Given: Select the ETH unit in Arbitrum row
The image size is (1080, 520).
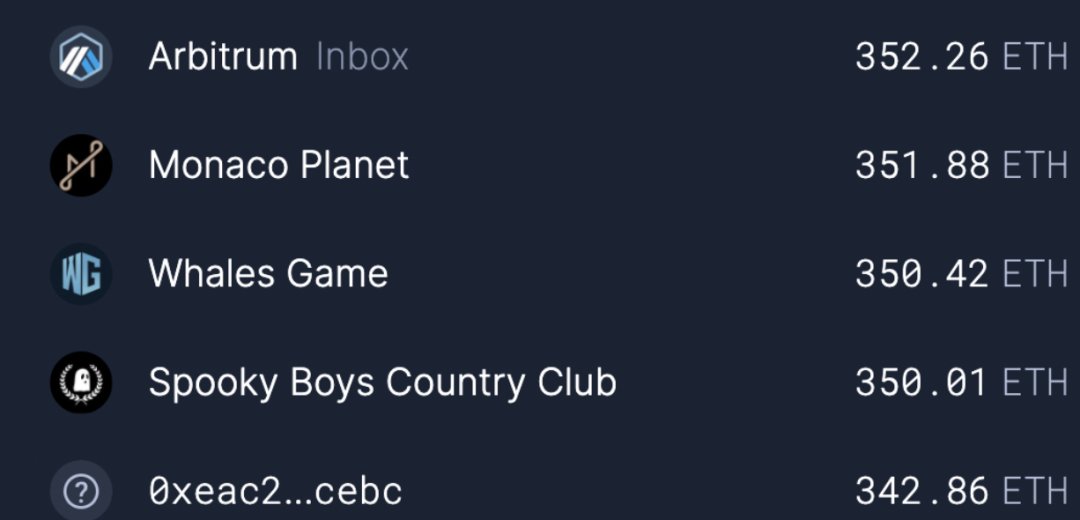Looking at the screenshot, I should (1035, 56).
